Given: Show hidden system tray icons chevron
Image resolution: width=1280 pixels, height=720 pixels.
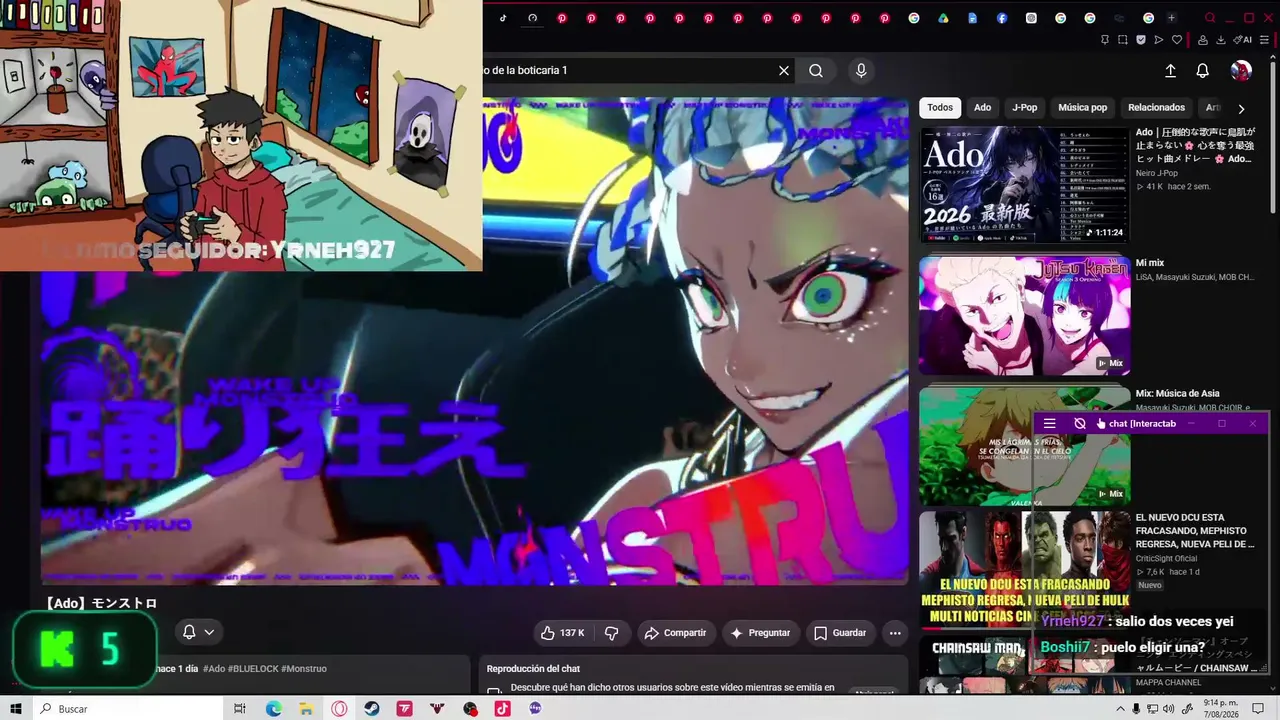Looking at the screenshot, I should click(1120, 709).
